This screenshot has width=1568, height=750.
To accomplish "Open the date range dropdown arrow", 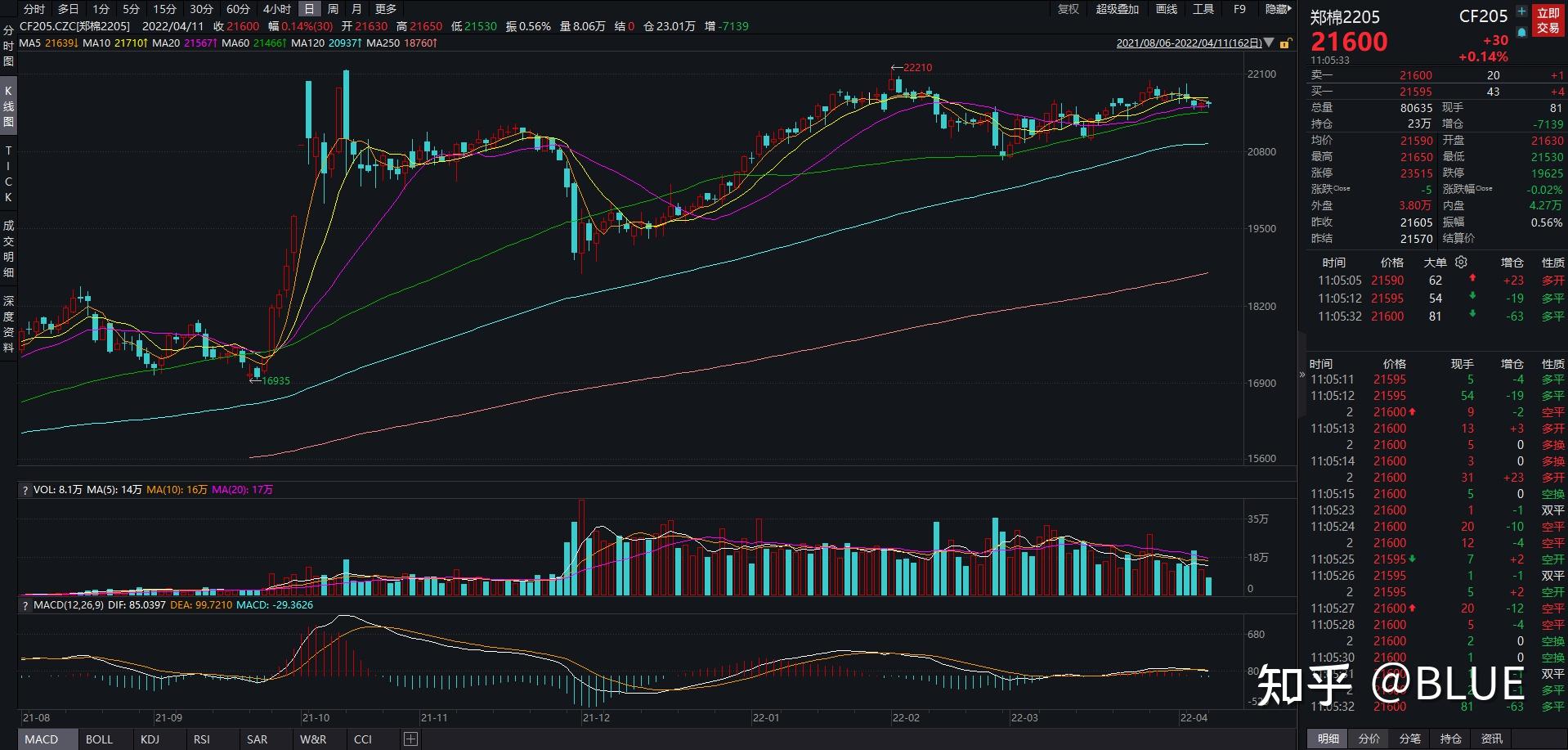I will (1269, 43).
